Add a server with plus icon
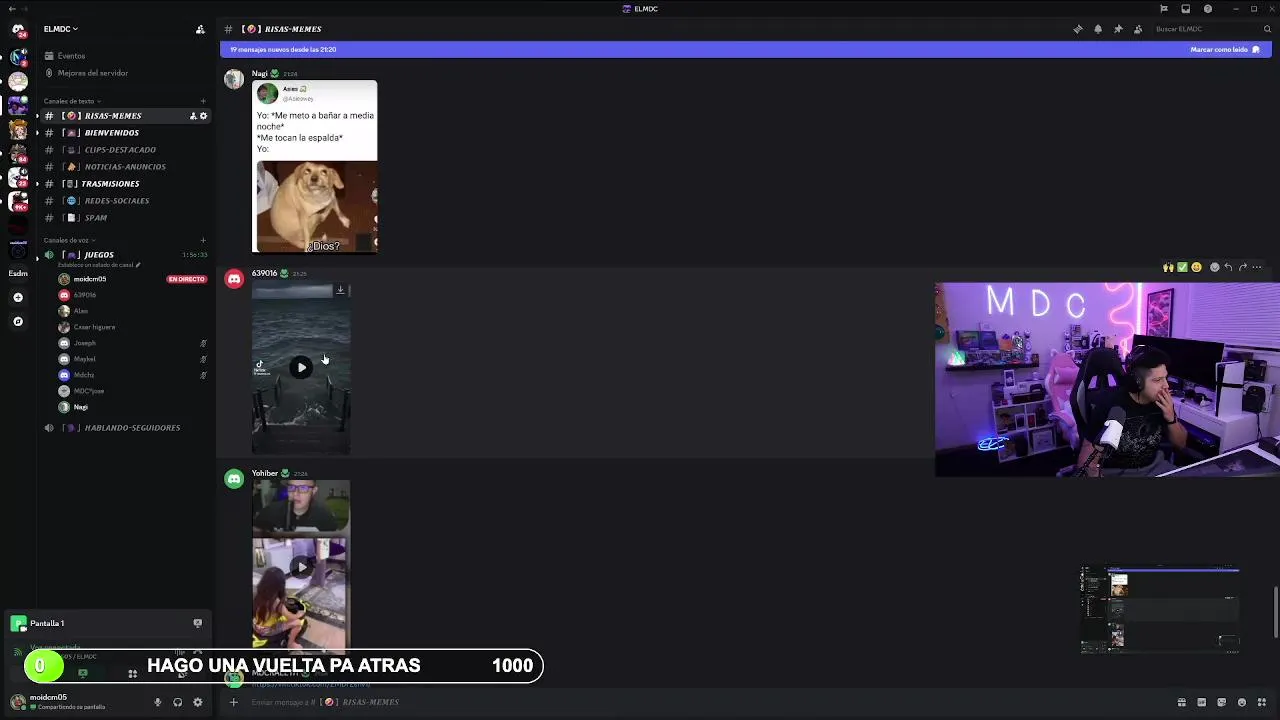1280x720 pixels. click(x=18, y=297)
